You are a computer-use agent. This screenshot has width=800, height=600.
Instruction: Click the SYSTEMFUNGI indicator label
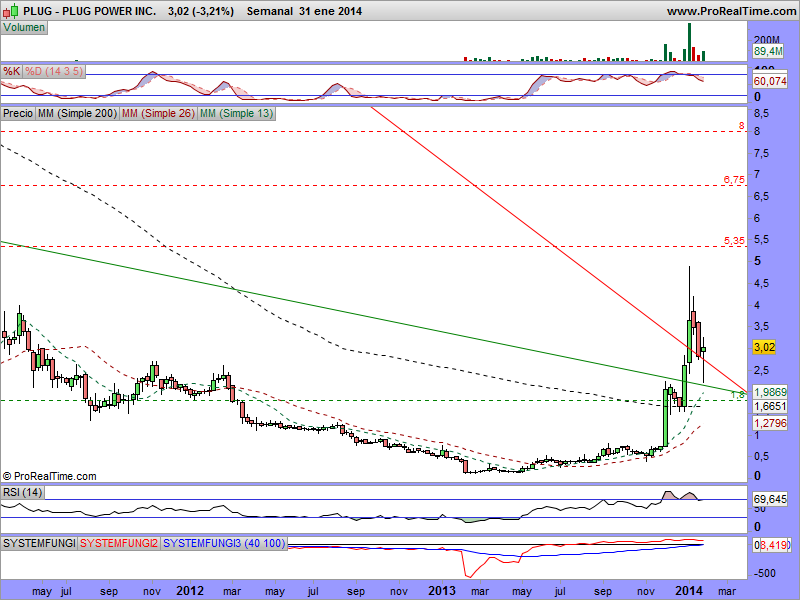(39, 543)
